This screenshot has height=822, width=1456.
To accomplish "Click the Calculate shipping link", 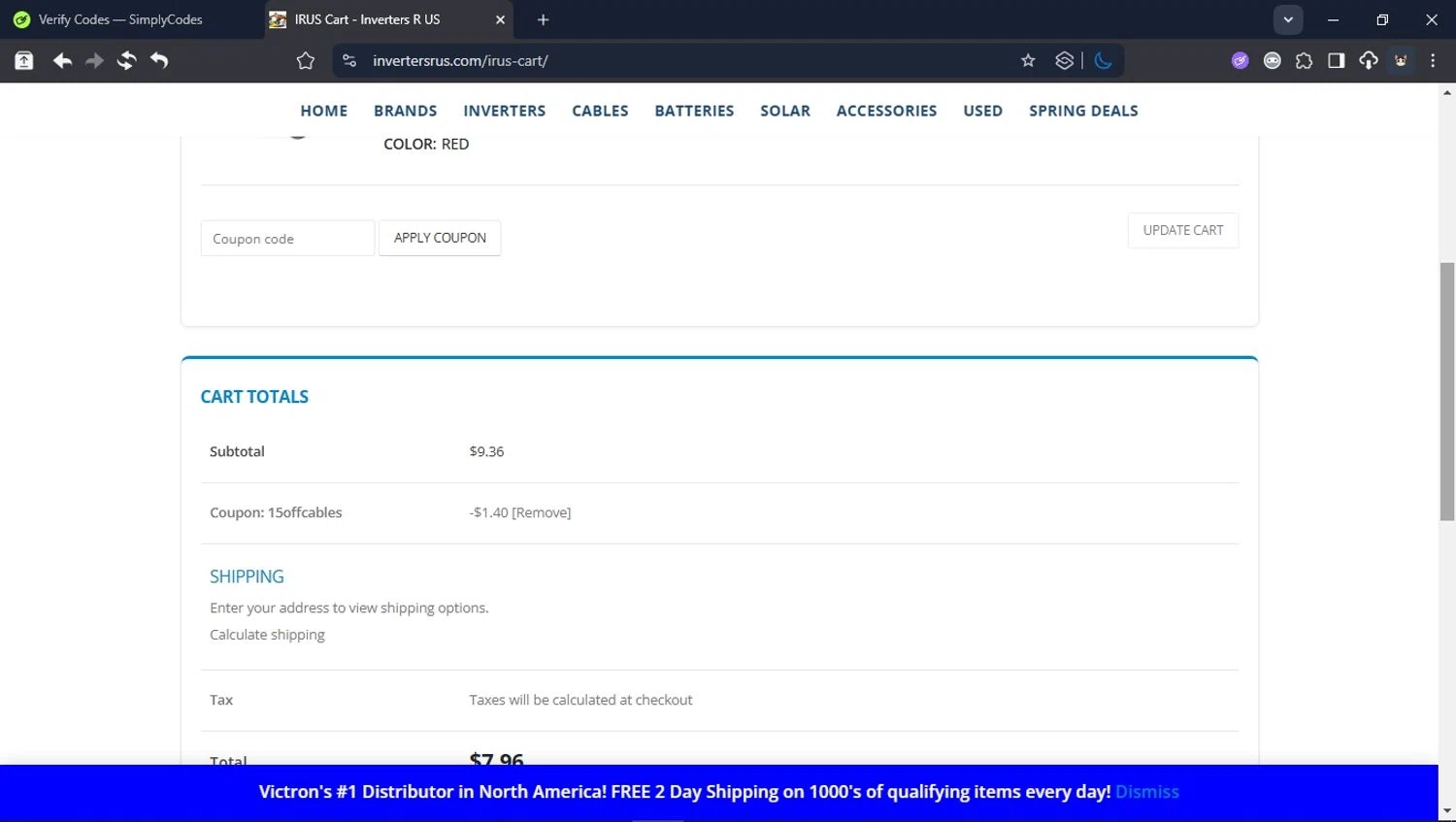I will pos(267,635).
